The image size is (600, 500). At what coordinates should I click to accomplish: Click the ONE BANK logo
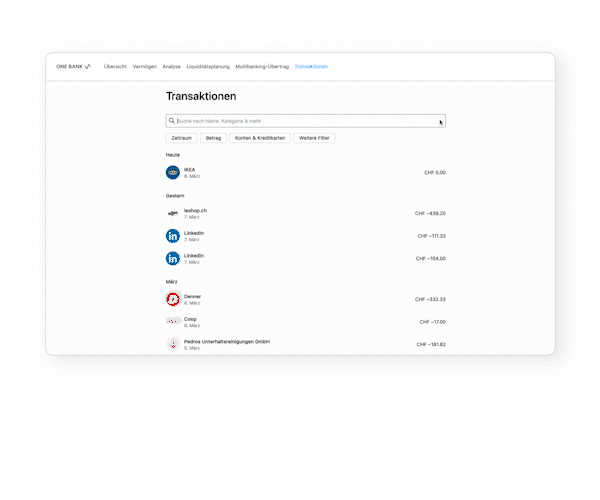(x=73, y=67)
